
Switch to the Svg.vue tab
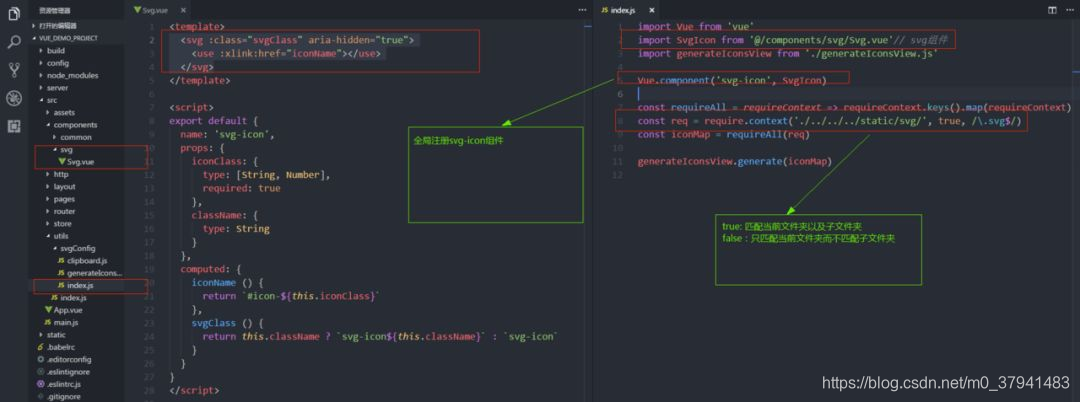(155, 10)
